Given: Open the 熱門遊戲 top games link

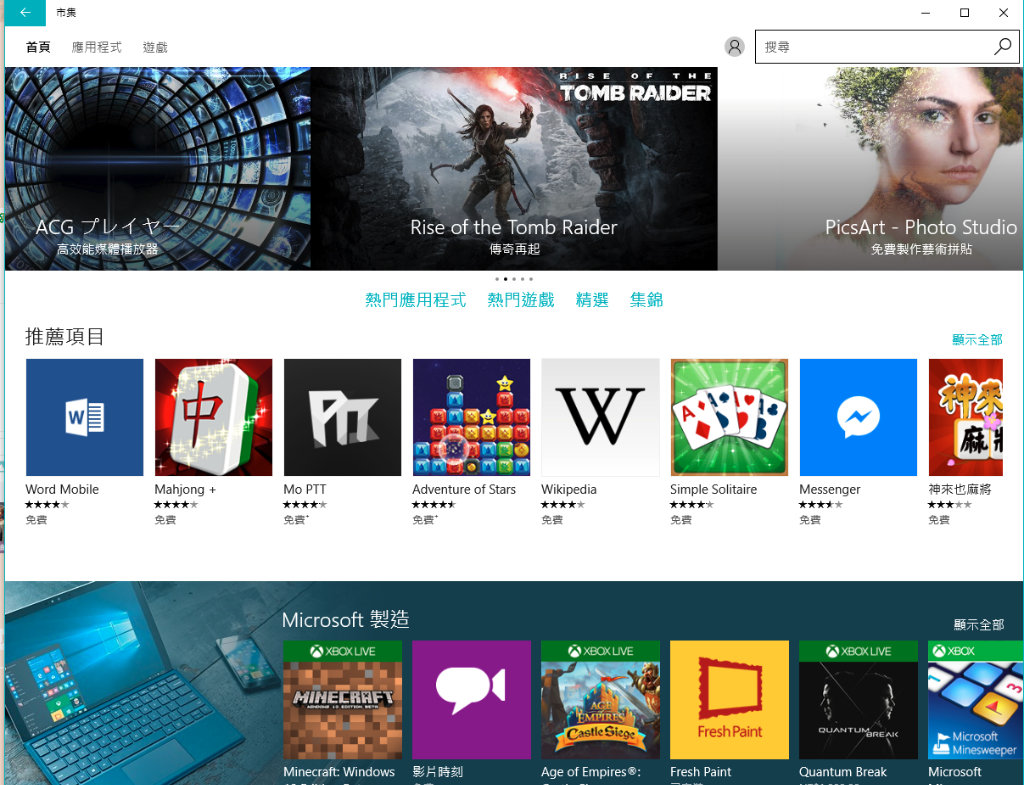Looking at the screenshot, I should click(x=521, y=300).
